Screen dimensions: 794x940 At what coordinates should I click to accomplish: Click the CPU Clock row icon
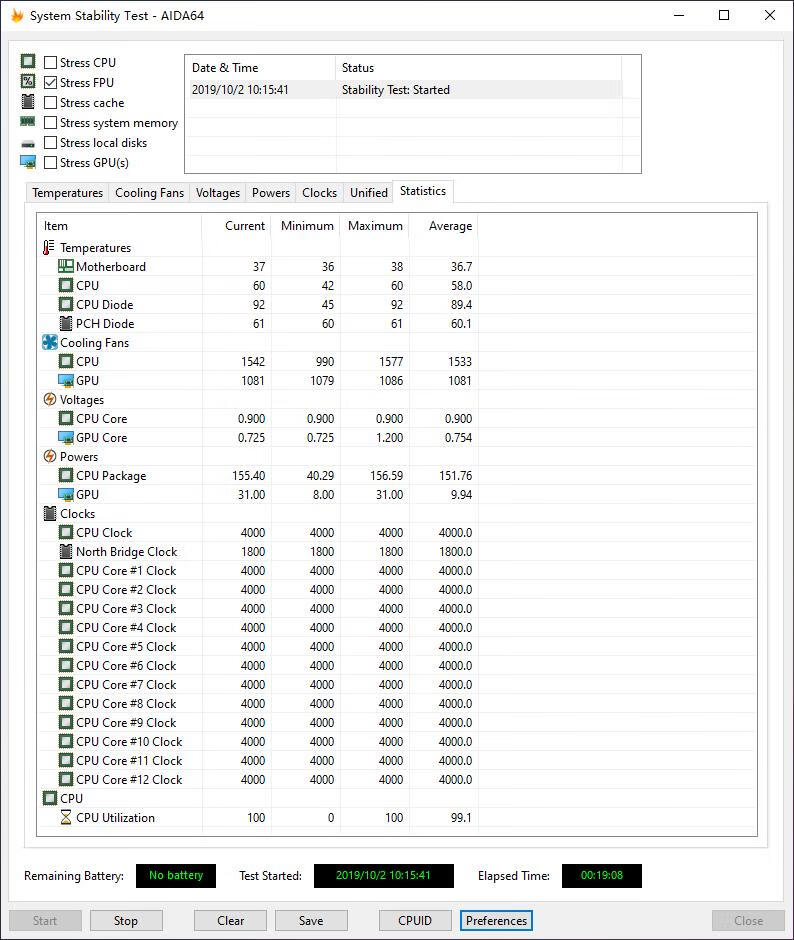tap(66, 532)
